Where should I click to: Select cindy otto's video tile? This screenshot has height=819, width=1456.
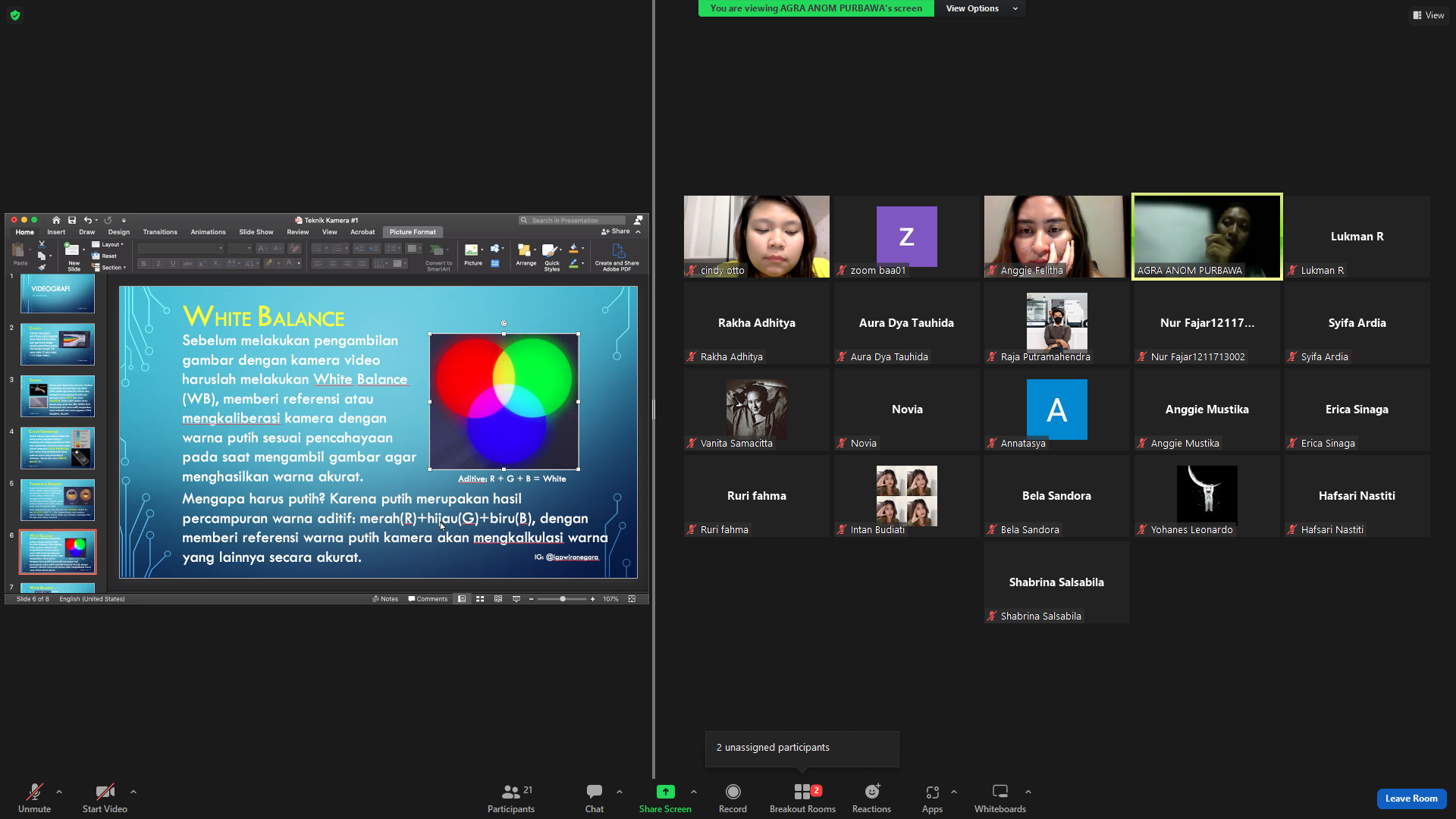click(x=757, y=237)
